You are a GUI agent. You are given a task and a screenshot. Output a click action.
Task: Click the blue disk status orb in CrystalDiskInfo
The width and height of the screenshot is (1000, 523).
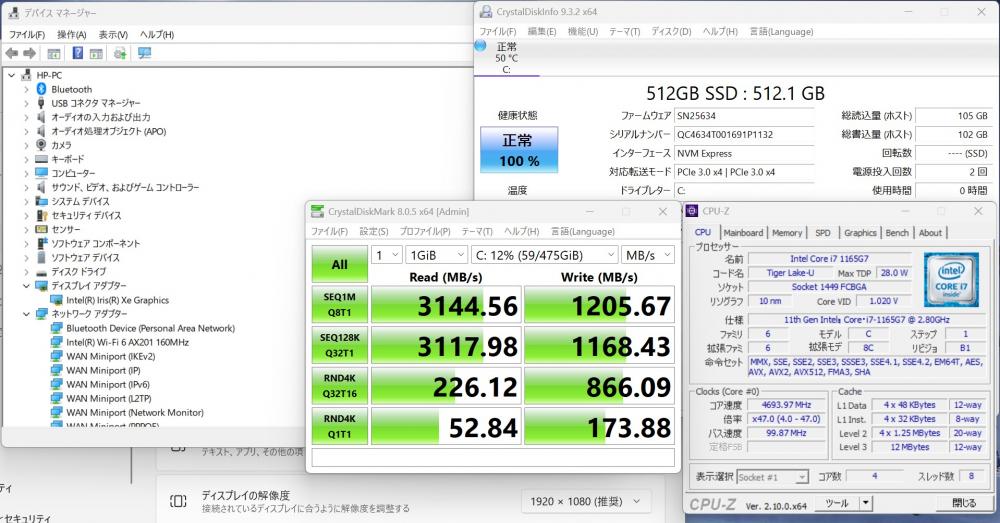pyautogui.click(x=481, y=46)
